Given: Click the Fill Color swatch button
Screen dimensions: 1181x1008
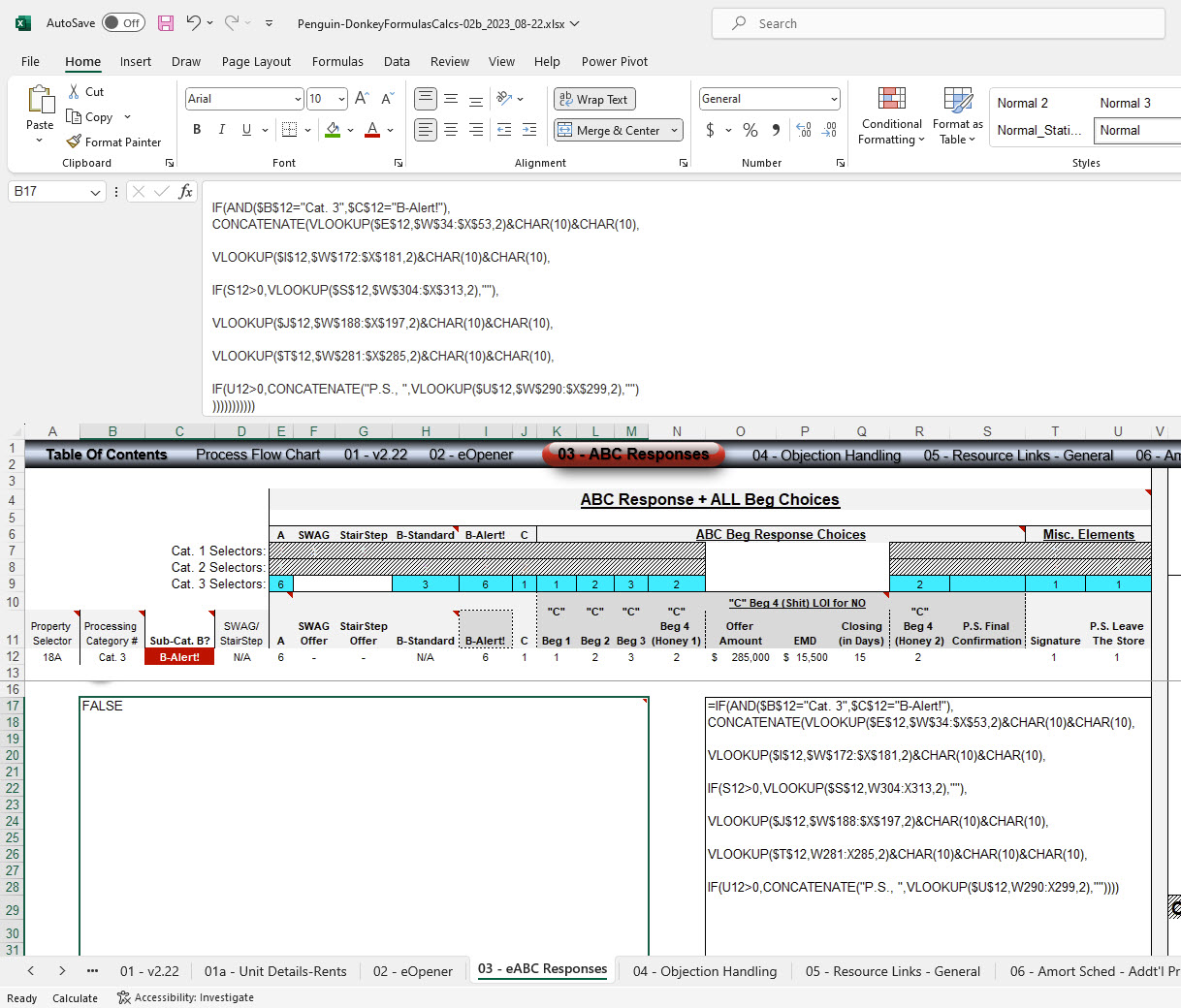Looking at the screenshot, I should 333,130.
